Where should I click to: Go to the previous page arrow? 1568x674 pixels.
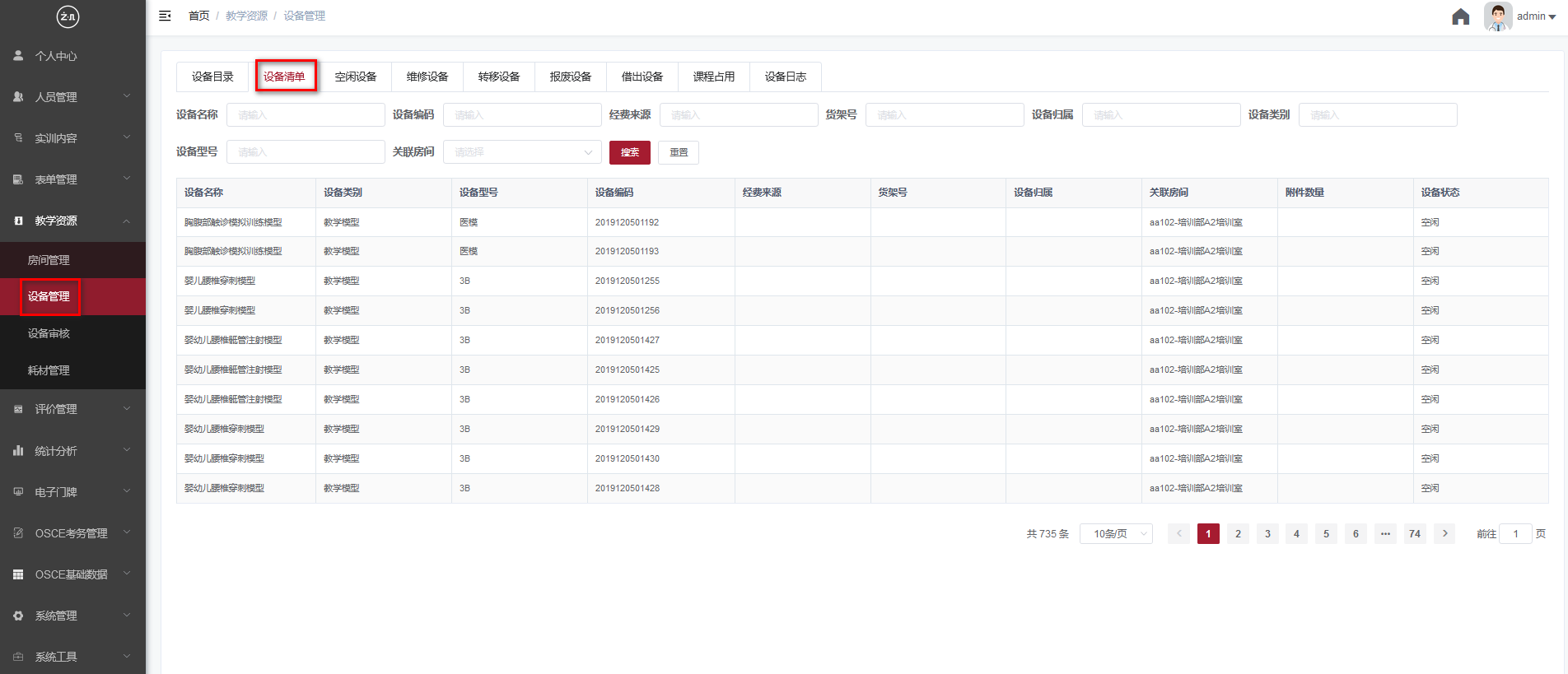click(1178, 533)
